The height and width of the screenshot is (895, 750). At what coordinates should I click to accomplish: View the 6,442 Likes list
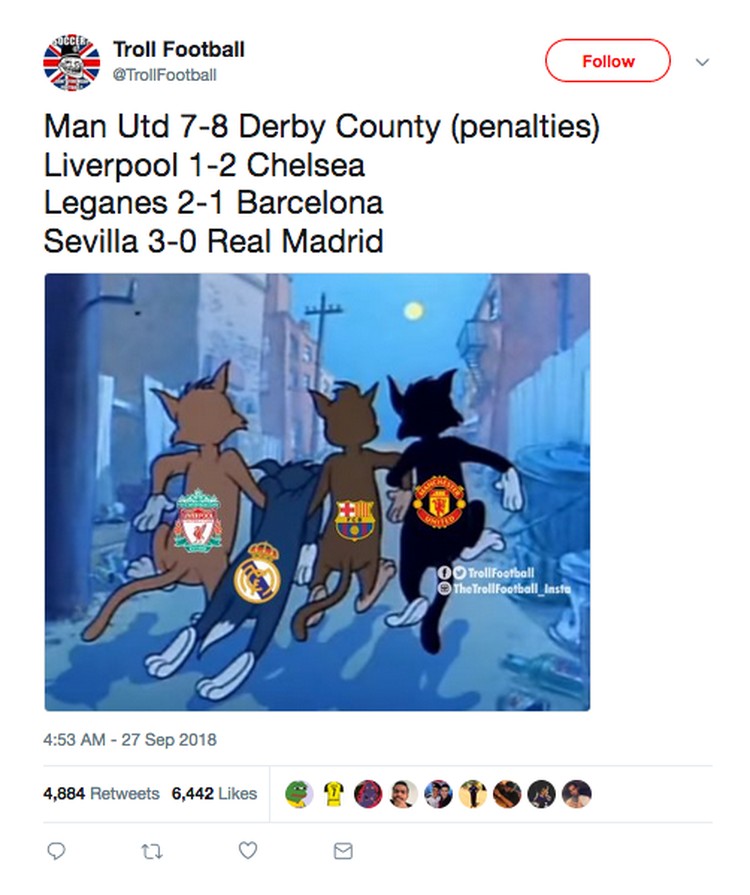[x=214, y=793]
